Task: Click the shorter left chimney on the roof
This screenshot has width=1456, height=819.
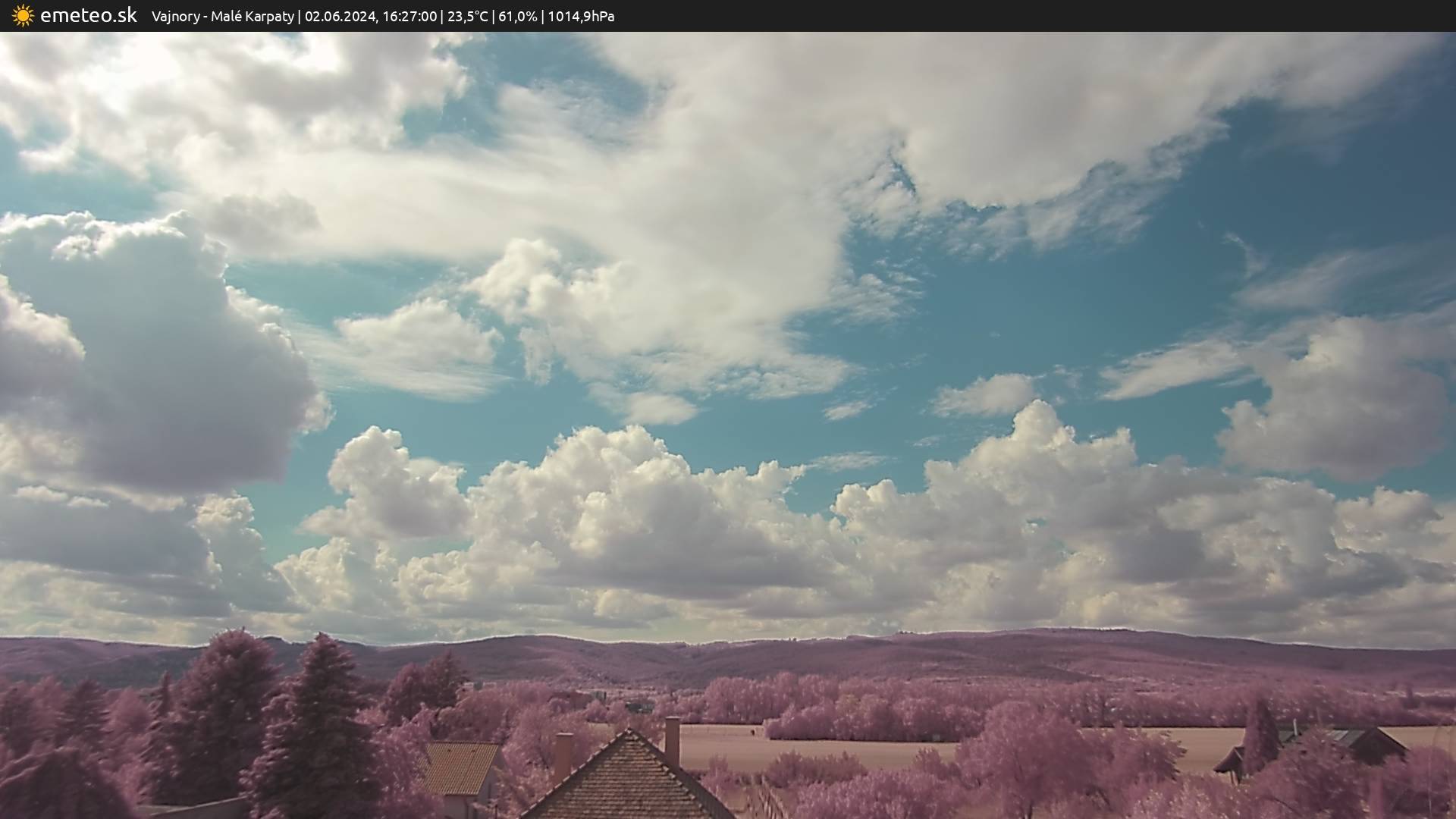Action: [x=563, y=755]
